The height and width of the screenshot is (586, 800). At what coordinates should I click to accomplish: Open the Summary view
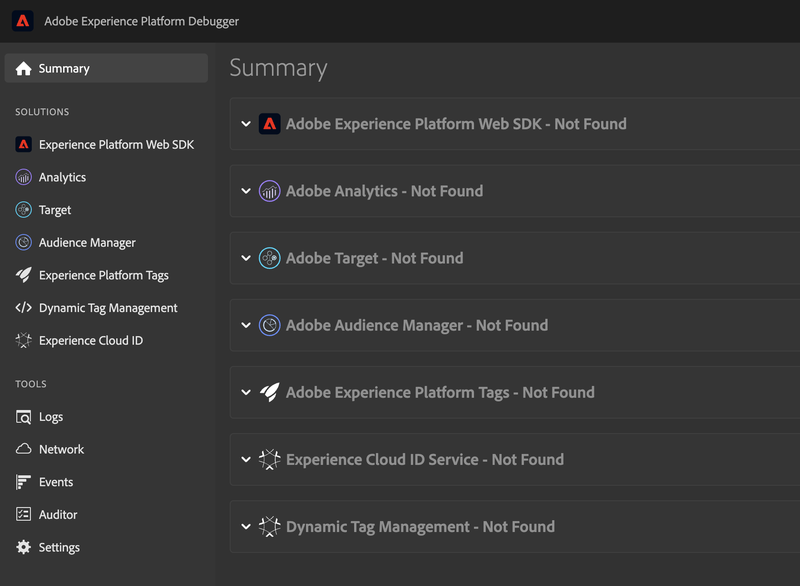click(x=106, y=68)
